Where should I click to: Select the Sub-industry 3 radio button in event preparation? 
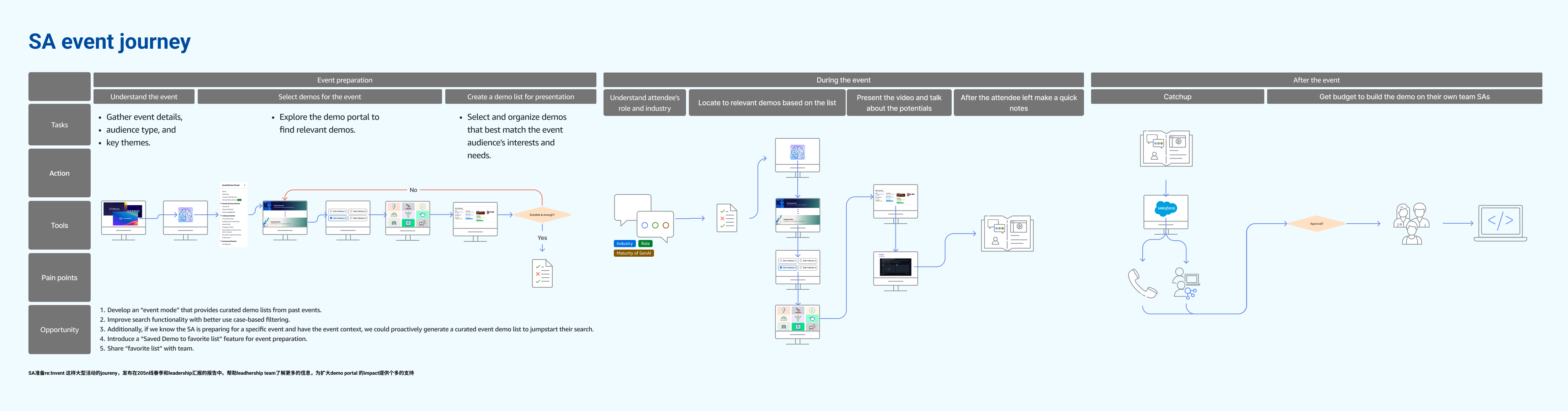[x=338, y=218]
